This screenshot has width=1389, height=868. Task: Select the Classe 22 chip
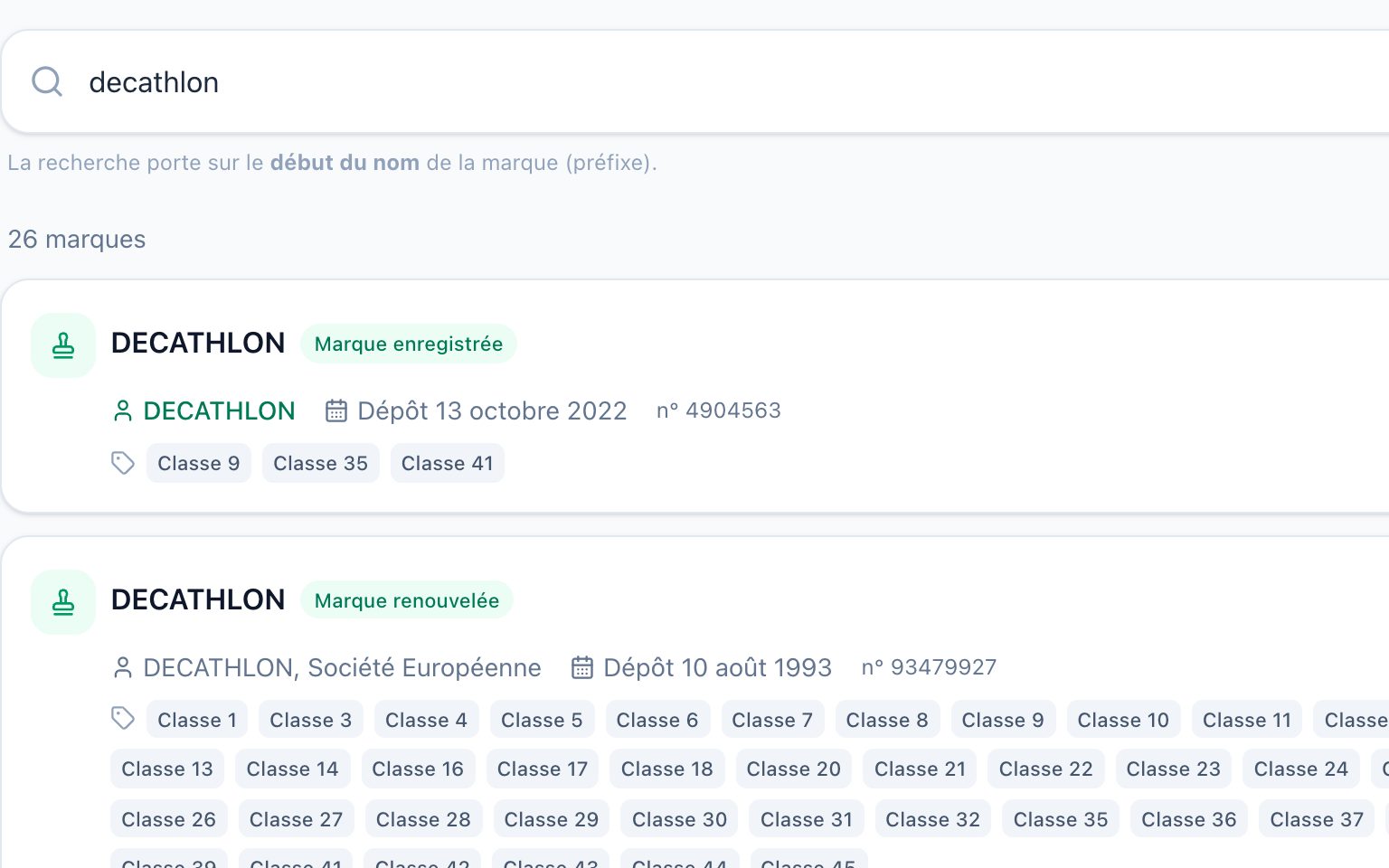pyautogui.click(x=1046, y=769)
